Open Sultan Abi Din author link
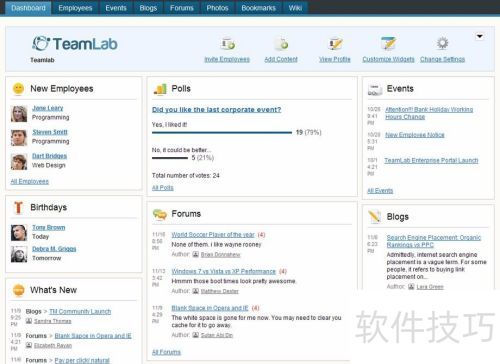 coord(217,335)
